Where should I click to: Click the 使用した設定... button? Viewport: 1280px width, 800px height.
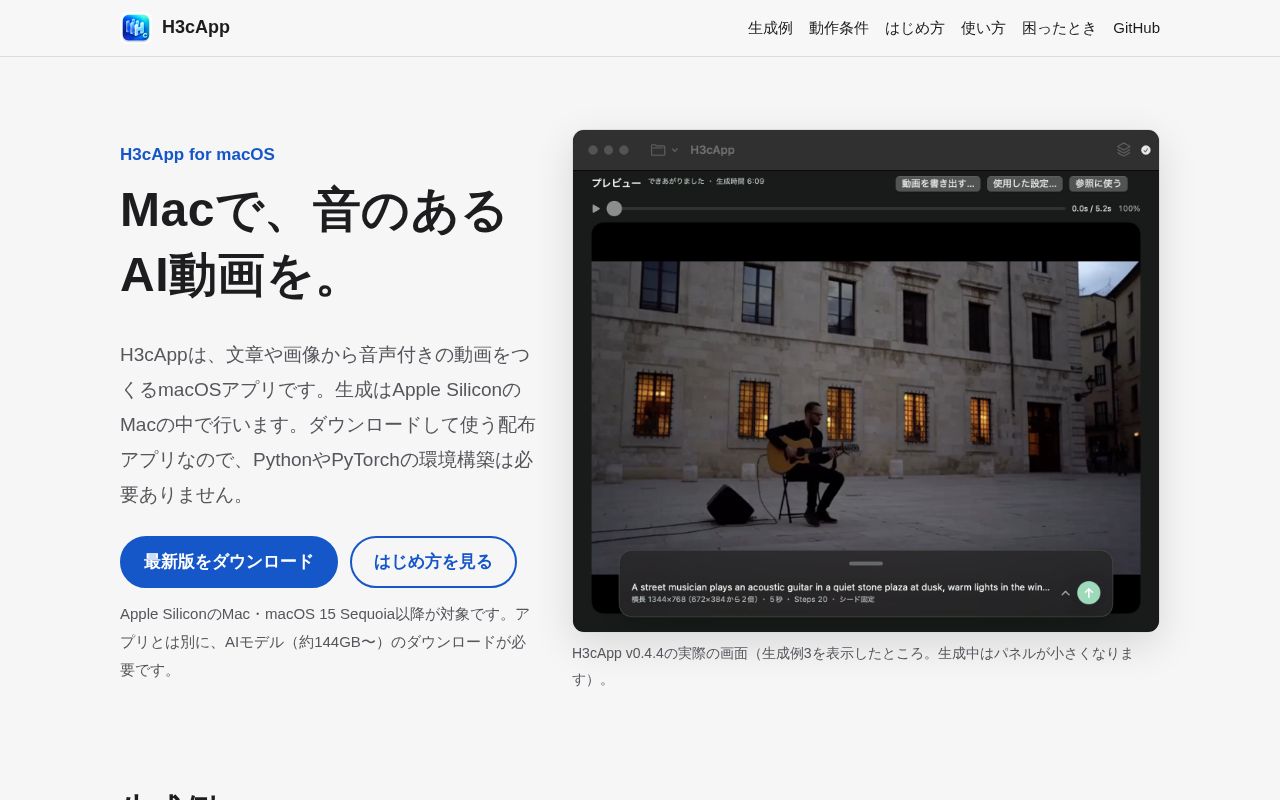tap(1025, 184)
